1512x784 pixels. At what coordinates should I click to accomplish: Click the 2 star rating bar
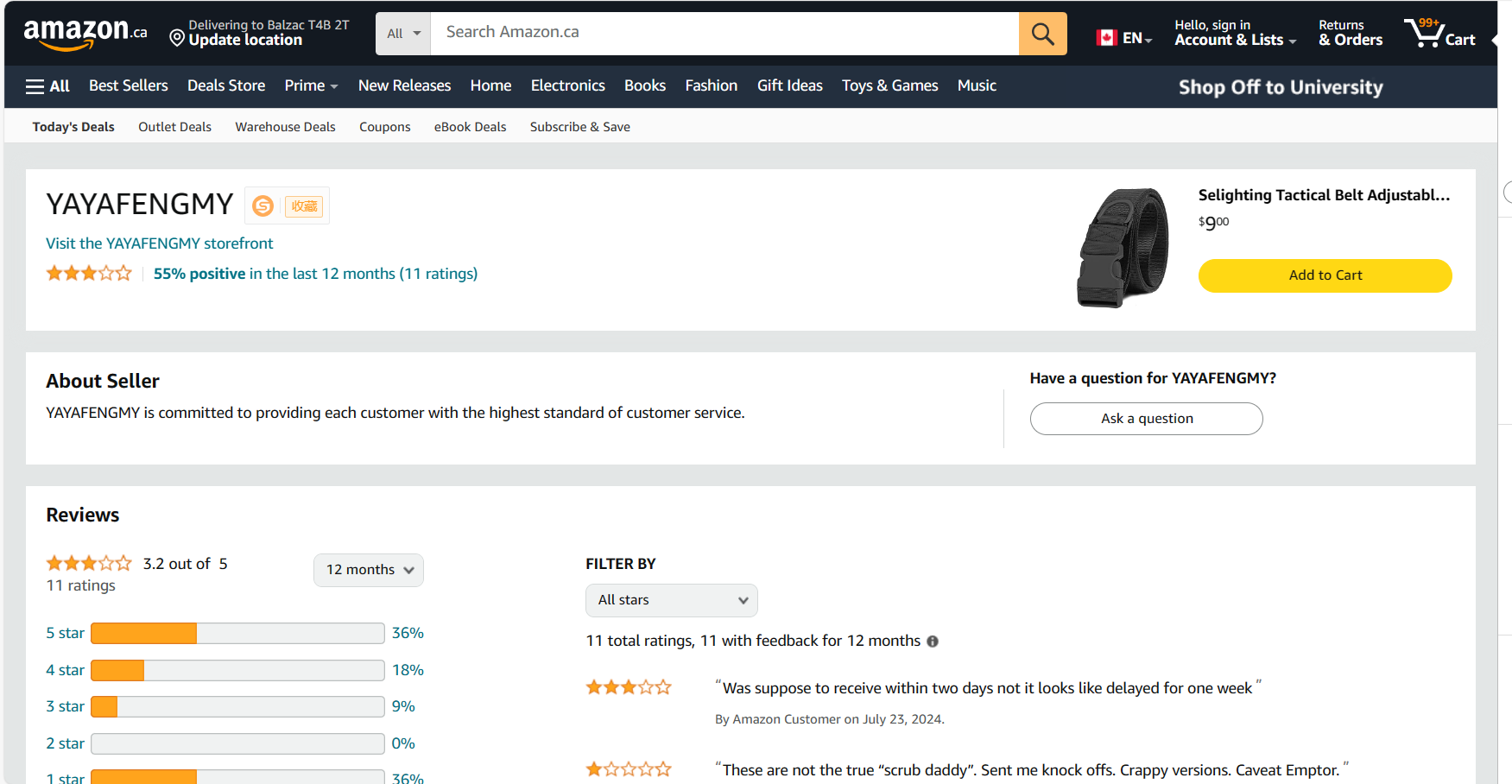[237, 743]
